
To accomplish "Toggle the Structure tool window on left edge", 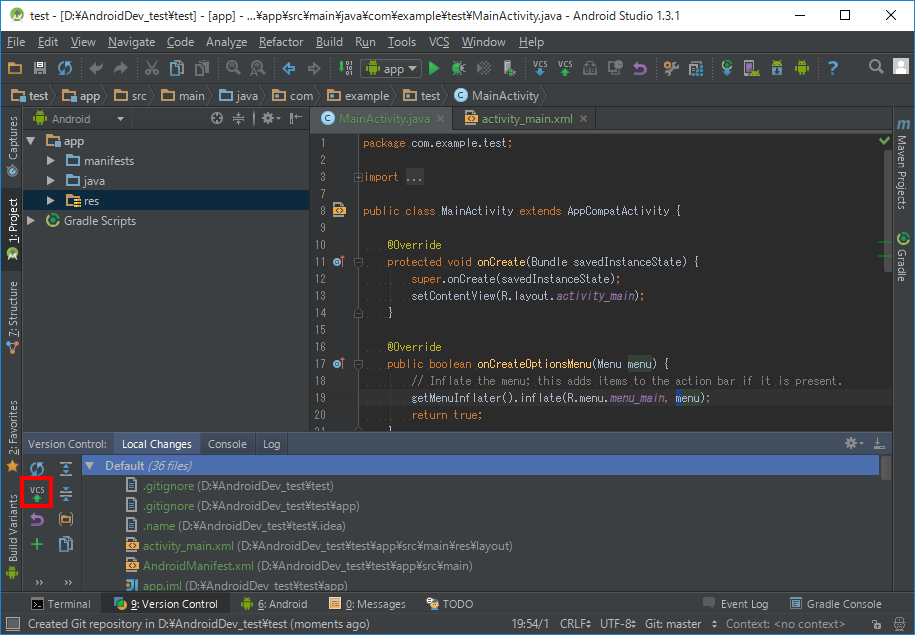I will [13, 316].
